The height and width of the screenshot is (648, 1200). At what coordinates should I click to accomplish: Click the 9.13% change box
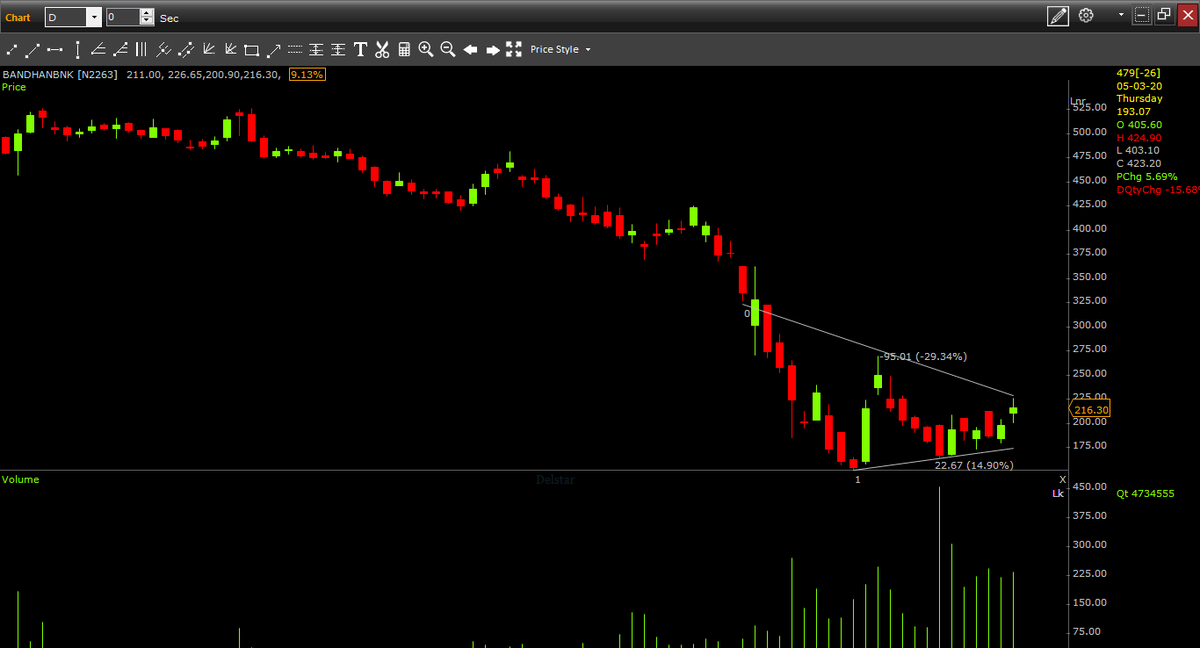[307, 74]
